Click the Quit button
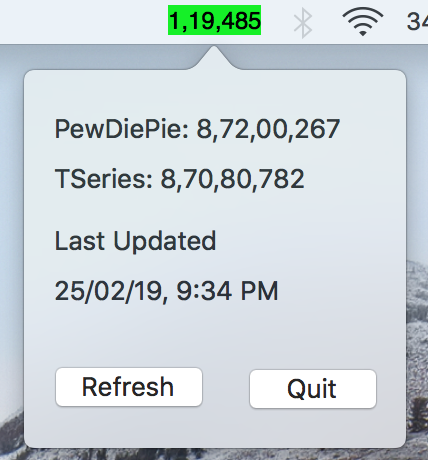The image size is (428, 460). (x=313, y=389)
